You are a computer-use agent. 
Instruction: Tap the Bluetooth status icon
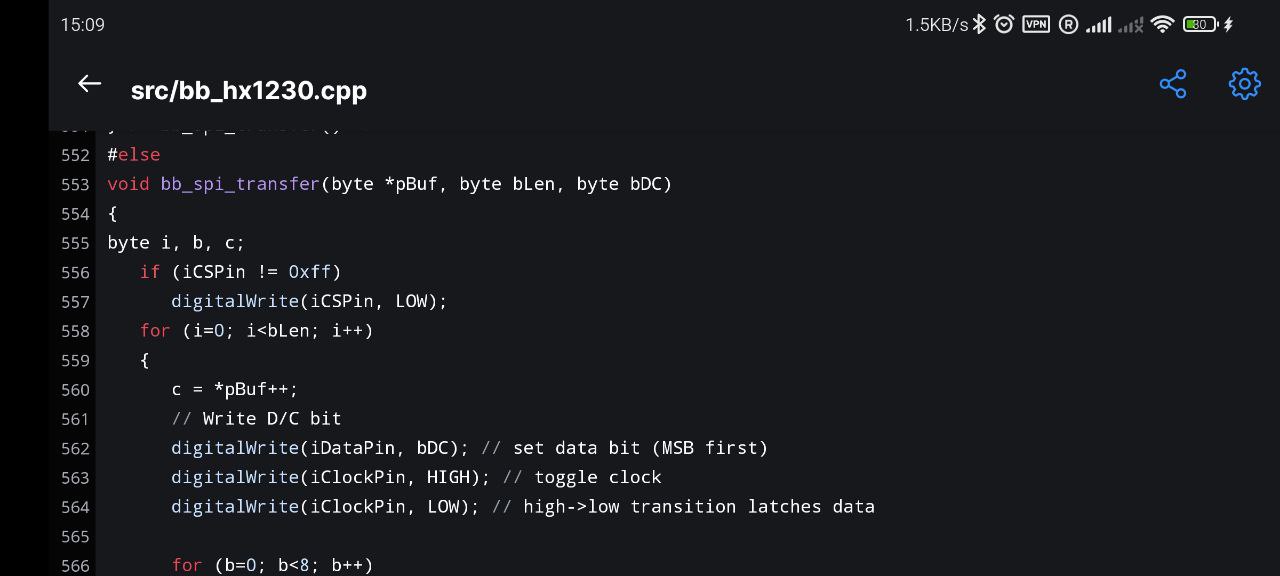point(980,24)
